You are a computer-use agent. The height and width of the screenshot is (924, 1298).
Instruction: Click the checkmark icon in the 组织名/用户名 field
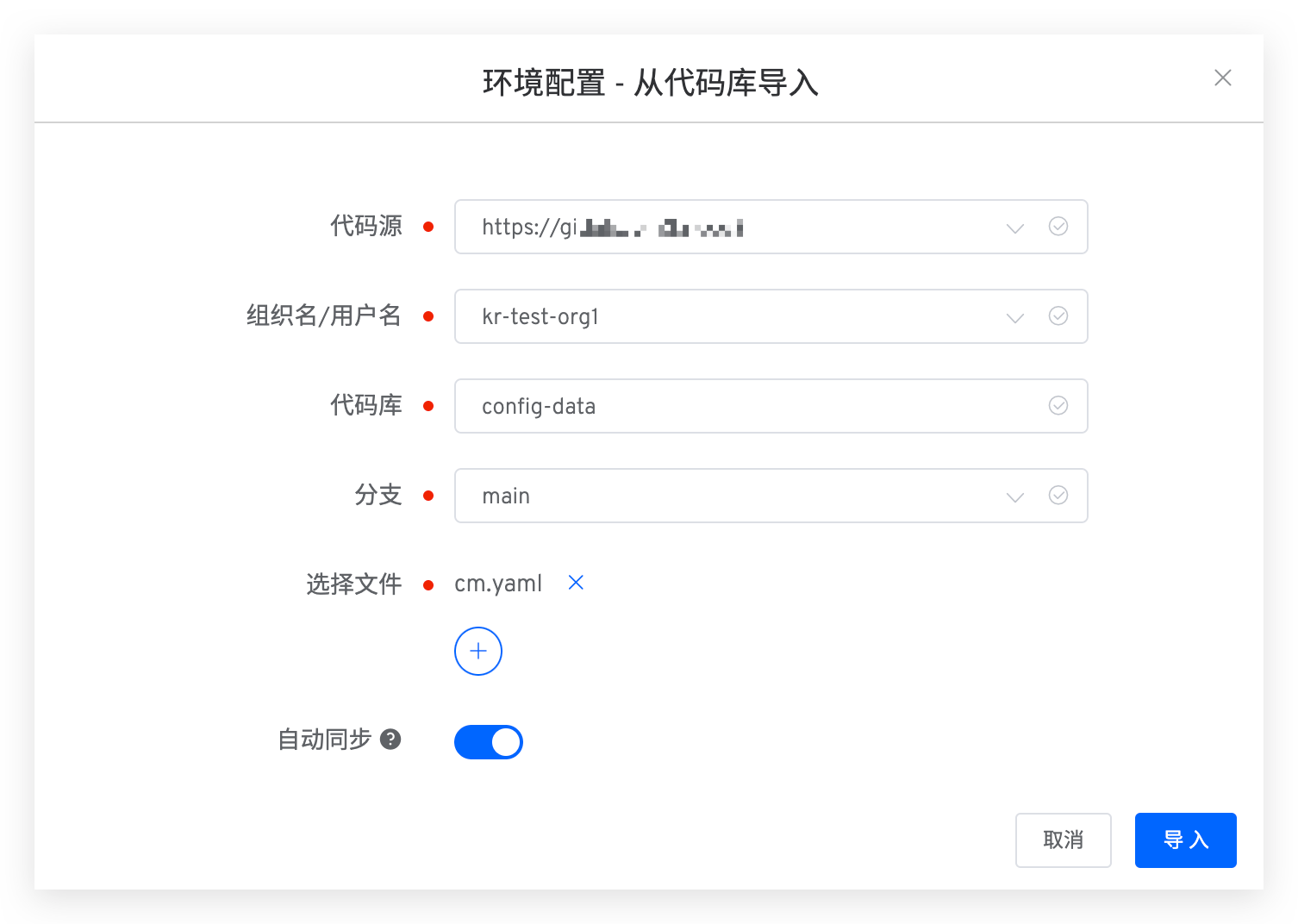pos(1058,316)
